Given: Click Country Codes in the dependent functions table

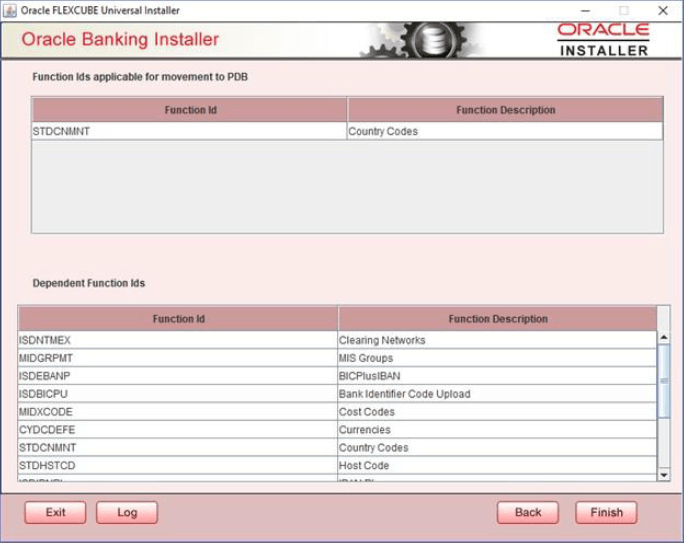Looking at the screenshot, I should [497, 447].
